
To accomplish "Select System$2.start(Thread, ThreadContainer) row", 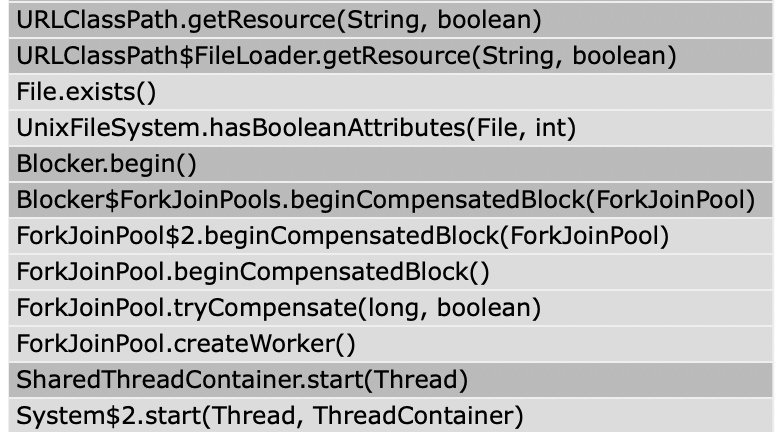I will coord(390,415).
